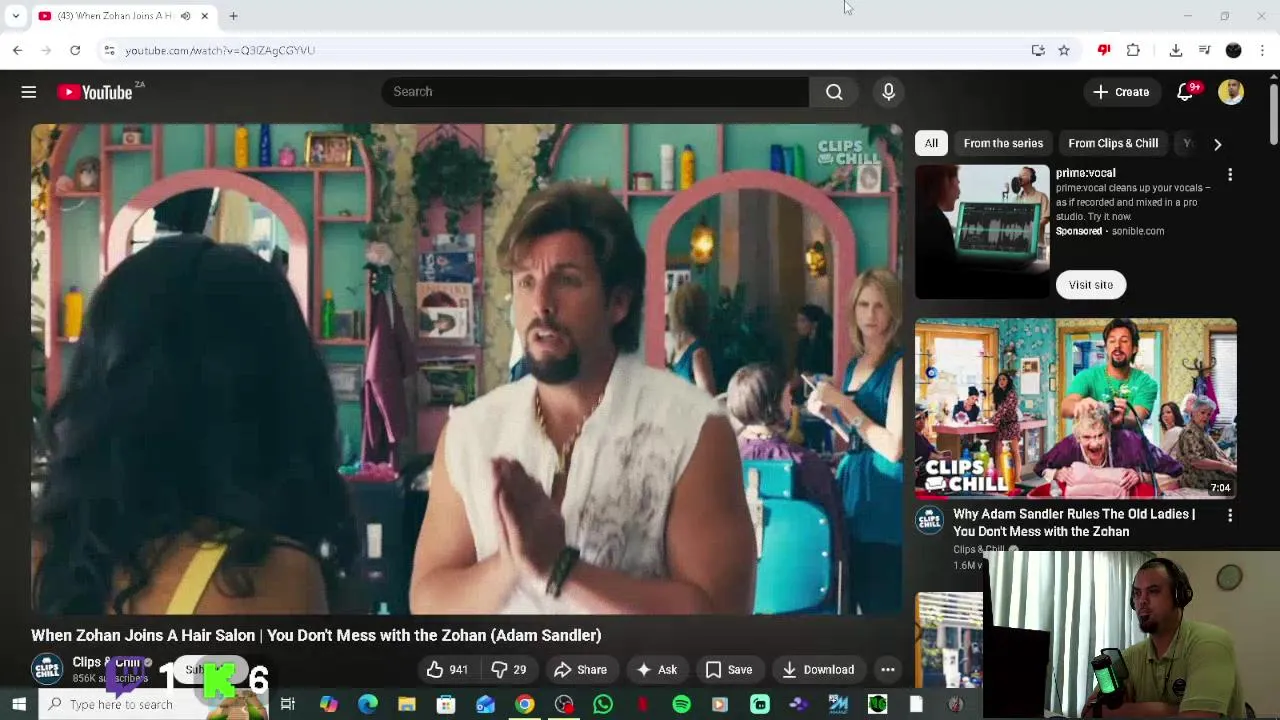This screenshot has width=1280, height=720.
Task: Share the video
Action: 581,670
